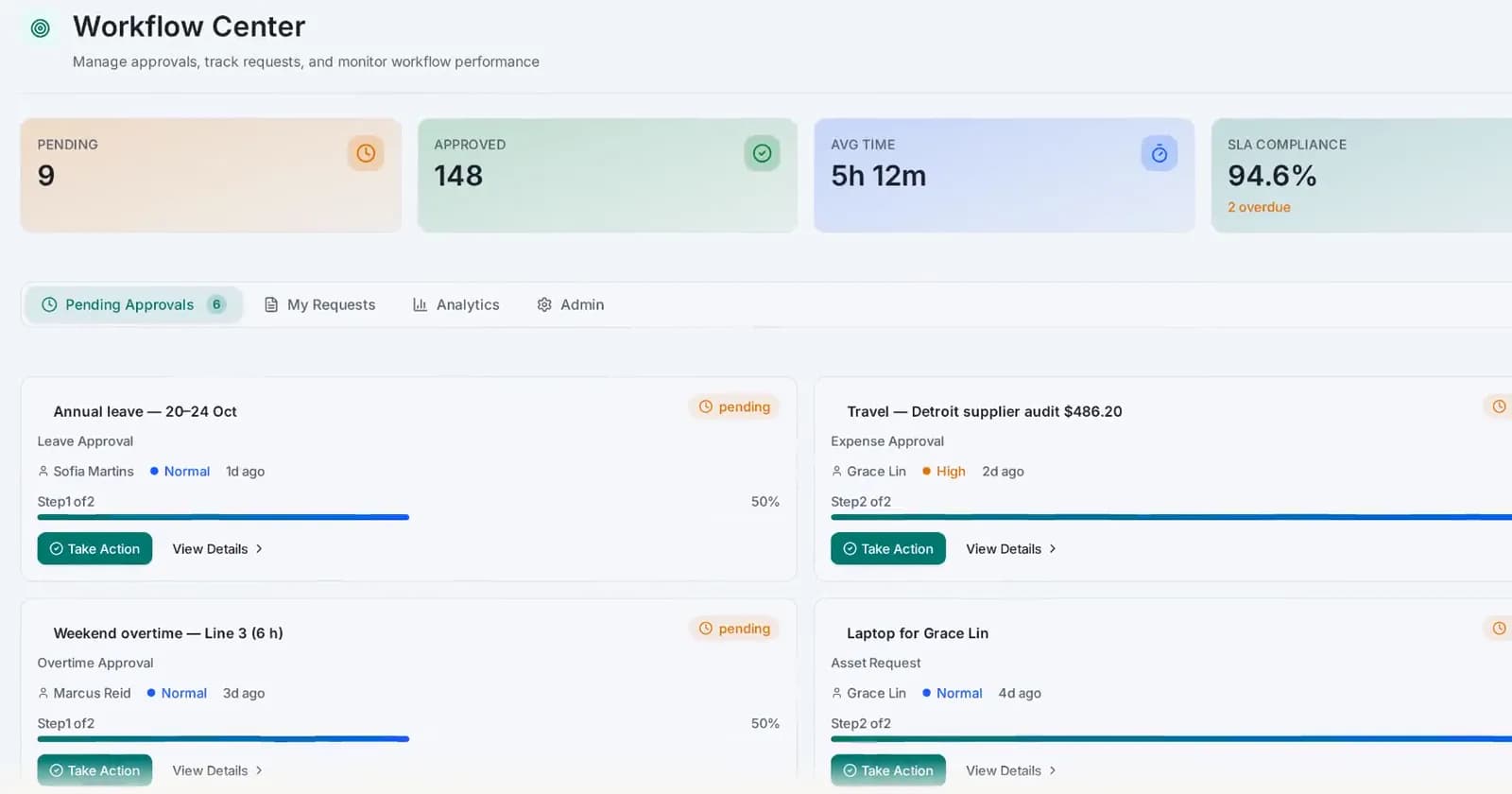
Task: Open the Pending Approvals tab
Action: [x=133, y=304]
